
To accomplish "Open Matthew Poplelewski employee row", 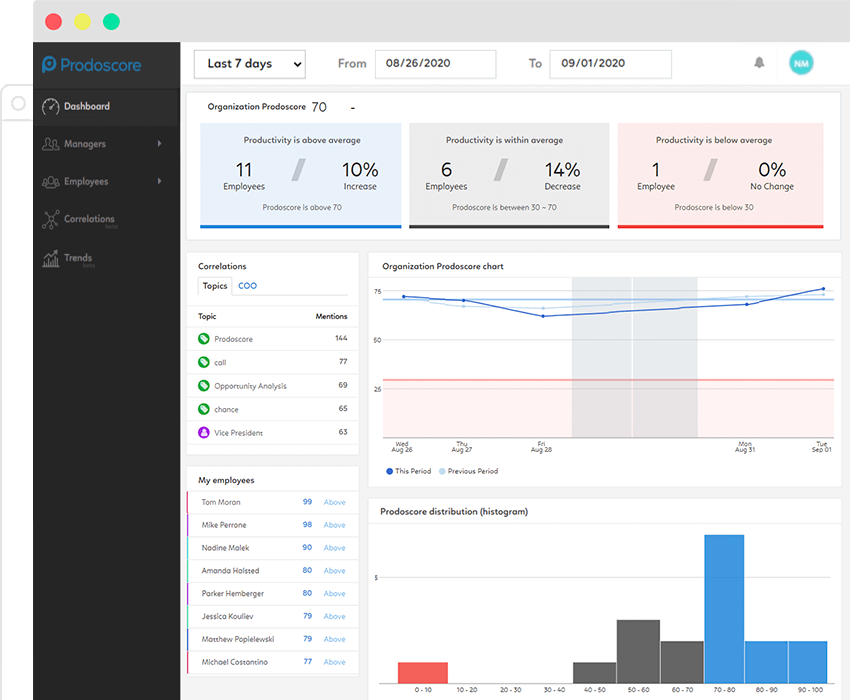I will [x=273, y=639].
